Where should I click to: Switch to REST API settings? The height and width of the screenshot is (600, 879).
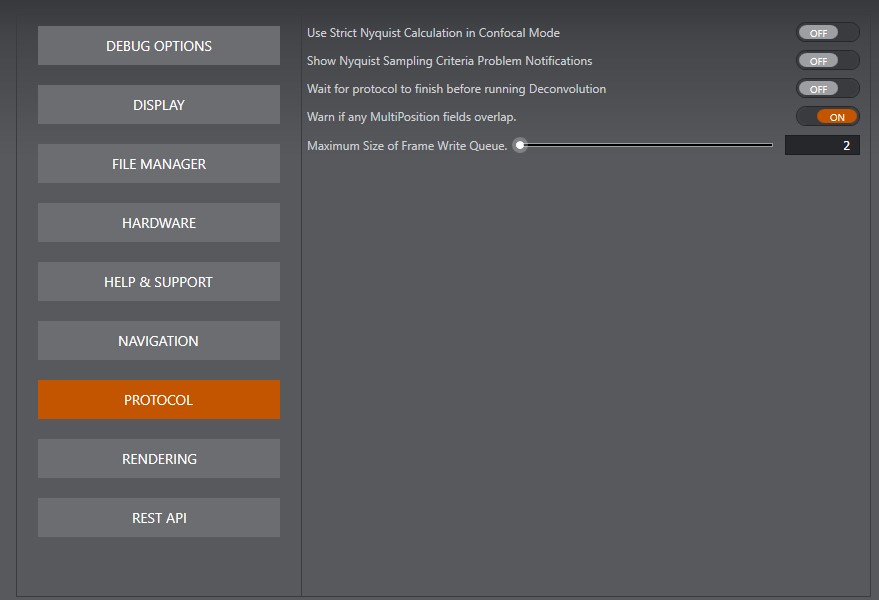(159, 518)
